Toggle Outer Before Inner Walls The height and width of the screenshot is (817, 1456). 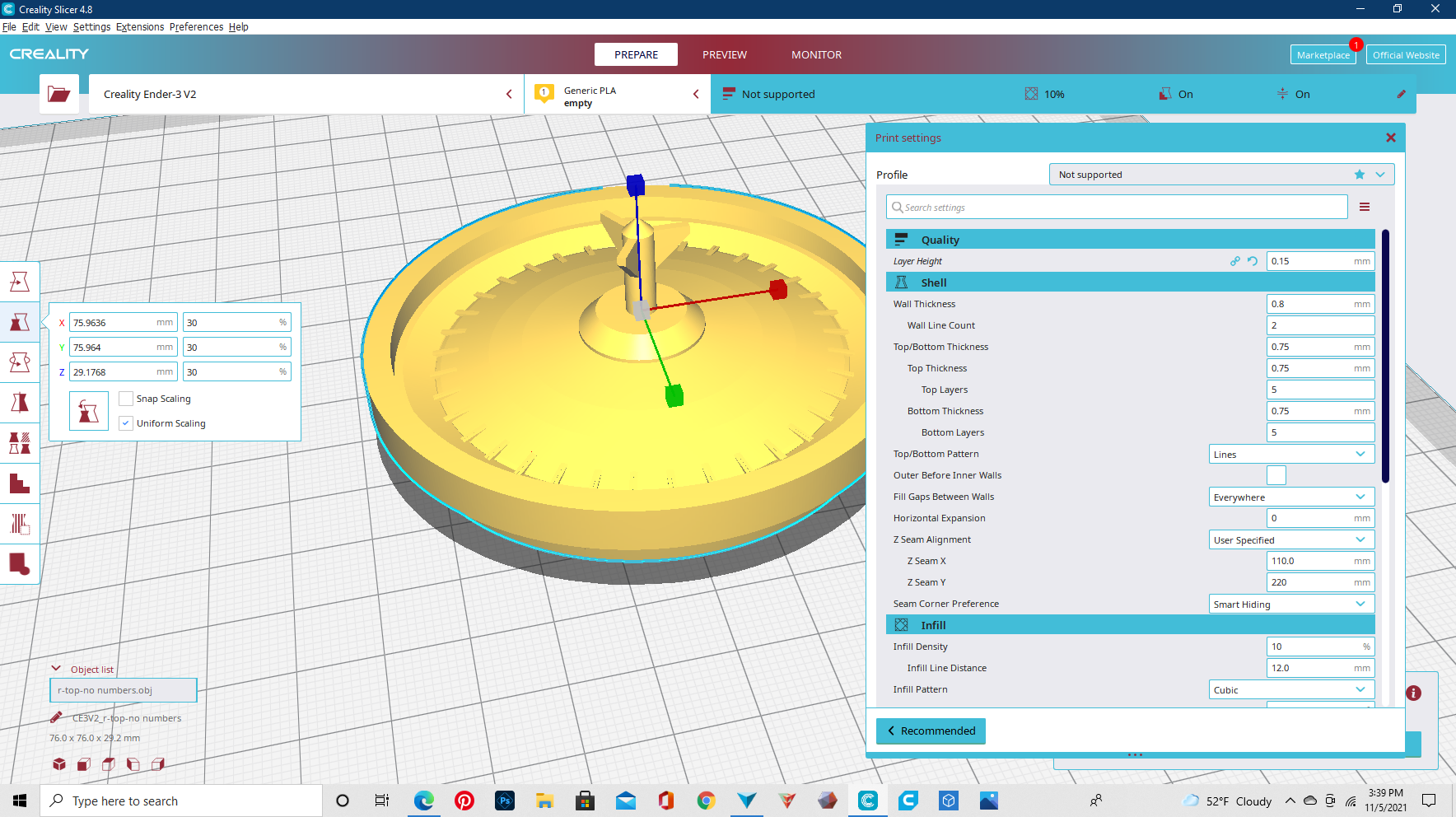1276,474
